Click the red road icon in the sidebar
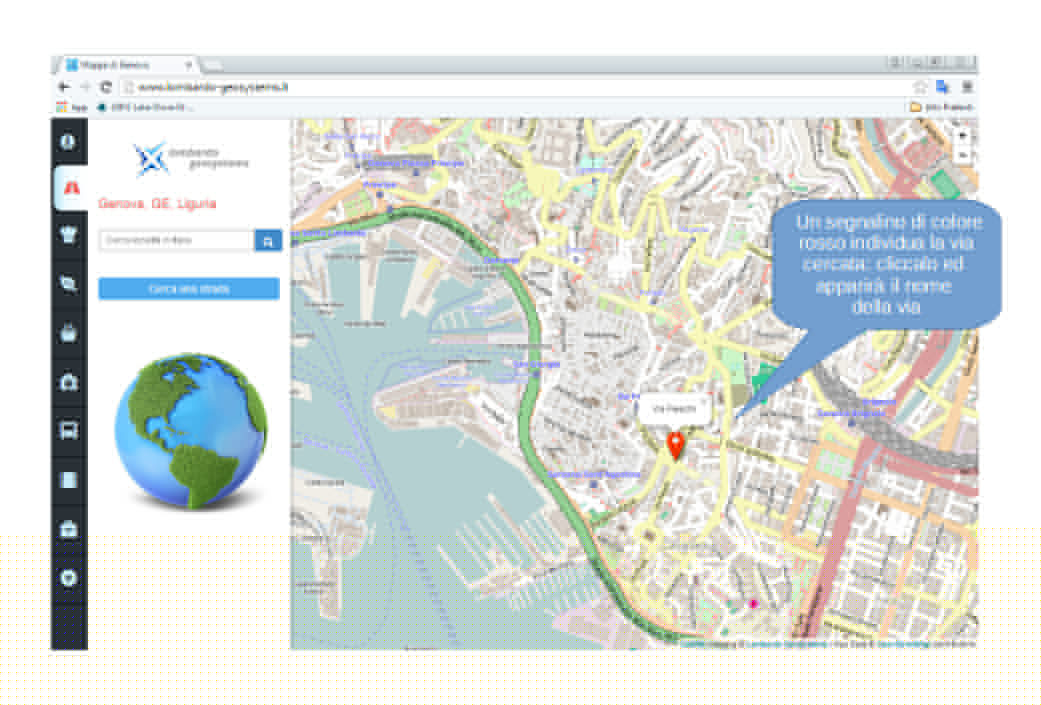1041x705 pixels. click(71, 189)
